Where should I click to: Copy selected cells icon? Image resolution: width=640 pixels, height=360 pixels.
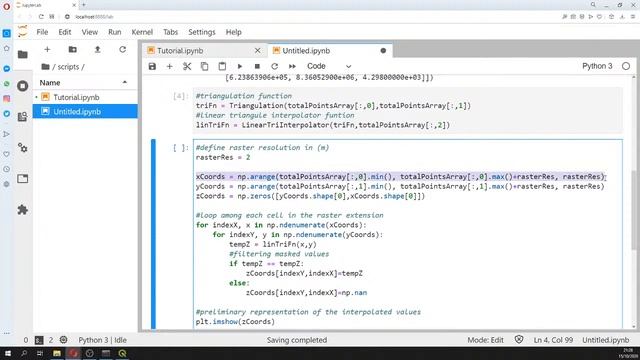(204, 66)
